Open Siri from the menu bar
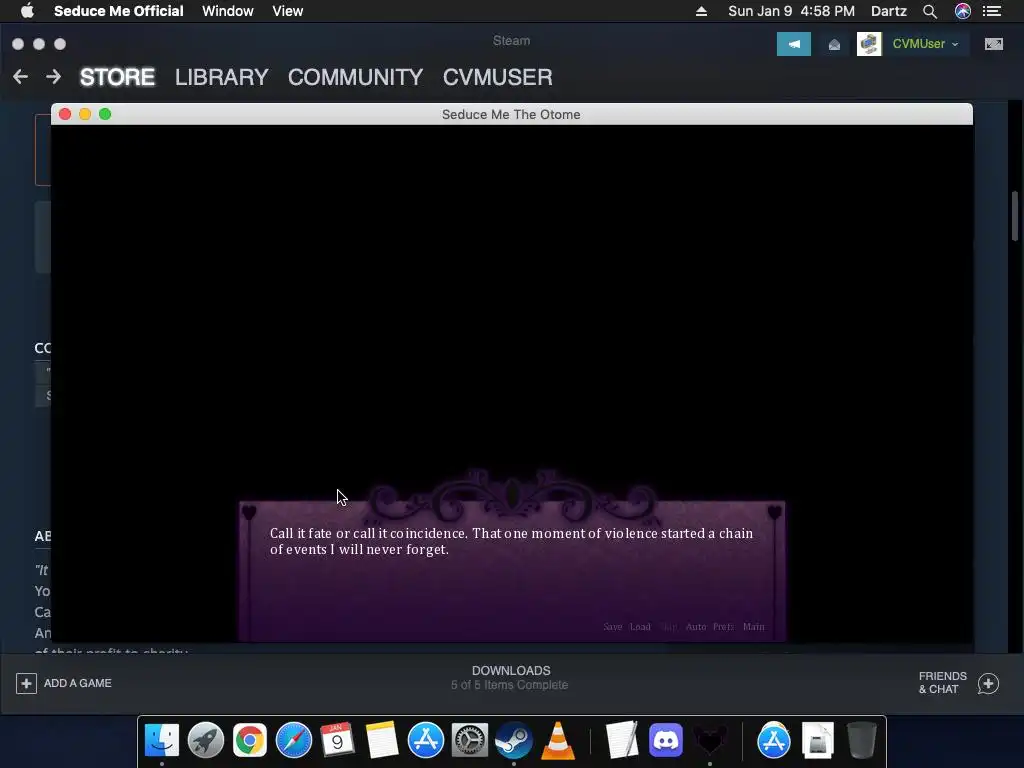This screenshot has height=768, width=1024. (963, 11)
